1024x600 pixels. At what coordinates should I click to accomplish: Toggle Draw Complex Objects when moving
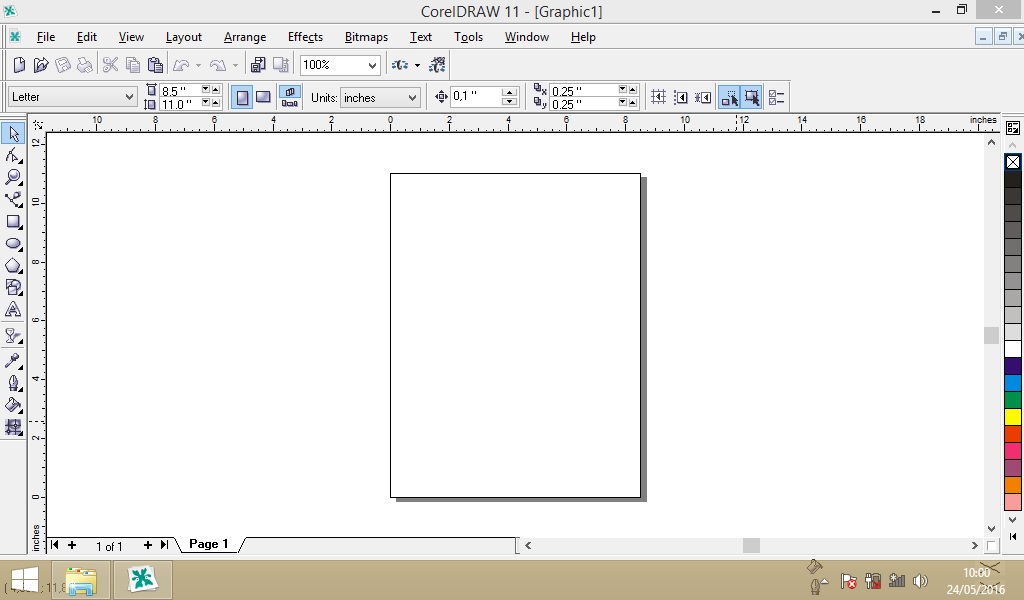(x=729, y=97)
